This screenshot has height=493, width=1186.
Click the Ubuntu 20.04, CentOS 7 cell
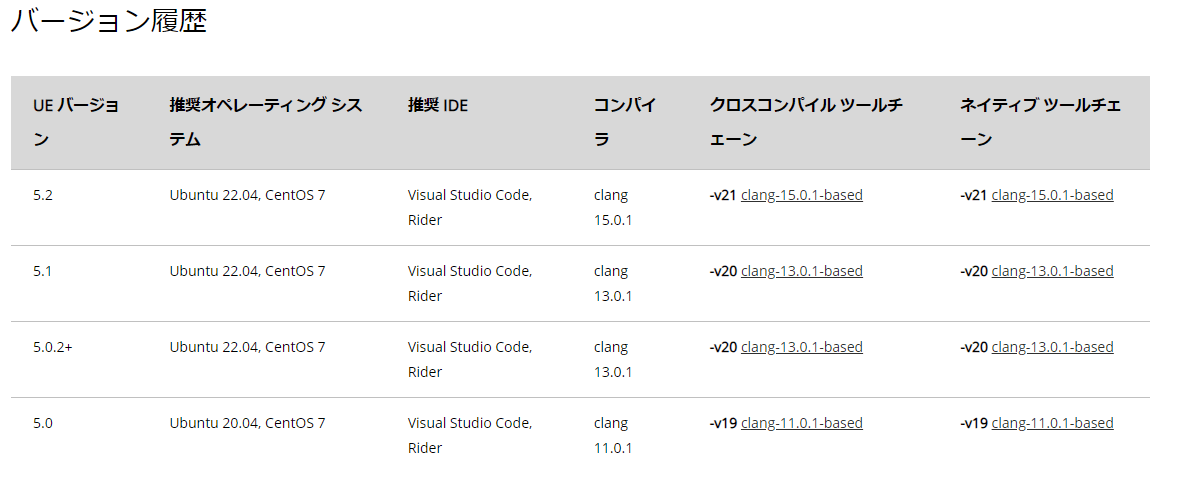pyautogui.click(x=247, y=423)
